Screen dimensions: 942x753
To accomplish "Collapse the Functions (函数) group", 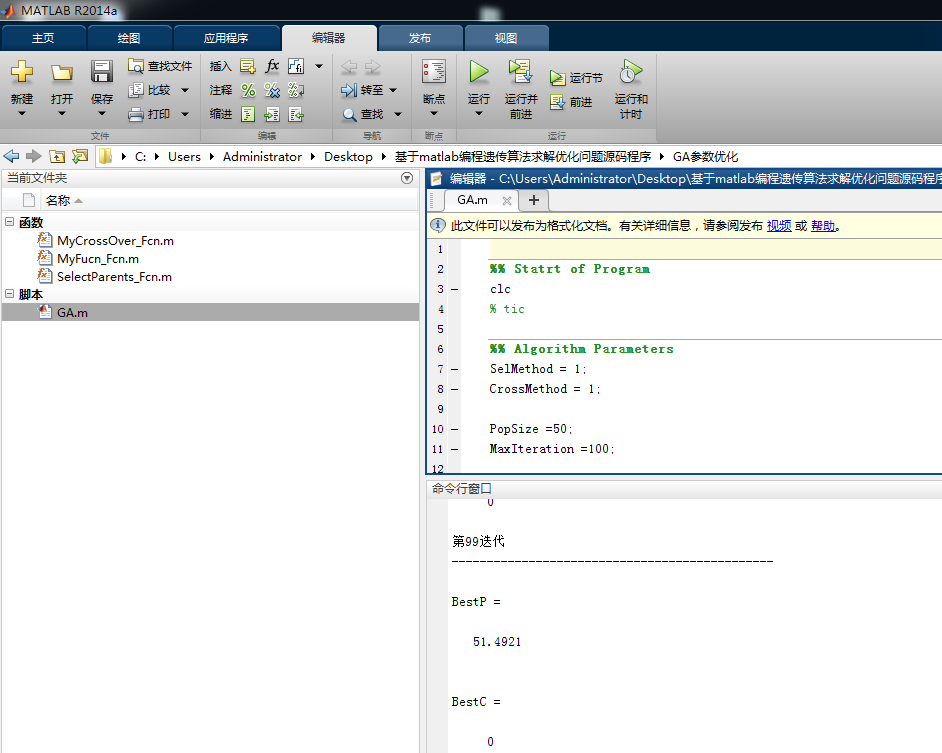I will [x=10, y=222].
